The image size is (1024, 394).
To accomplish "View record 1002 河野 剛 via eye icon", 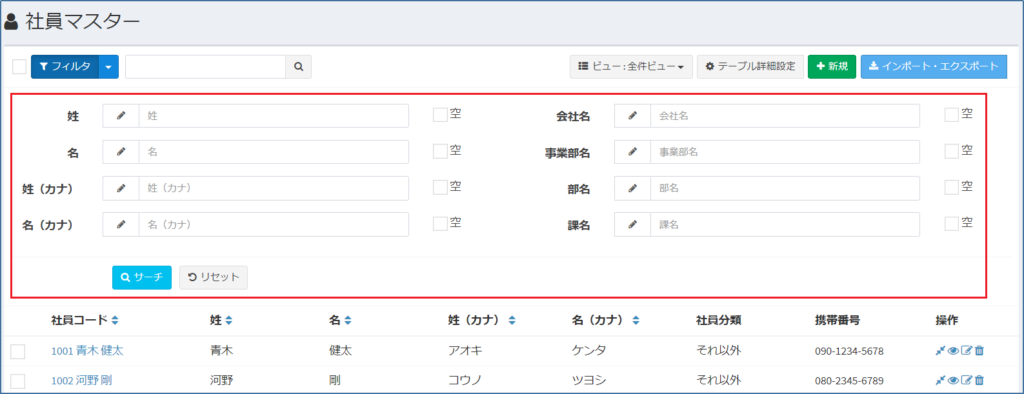I will 953,380.
